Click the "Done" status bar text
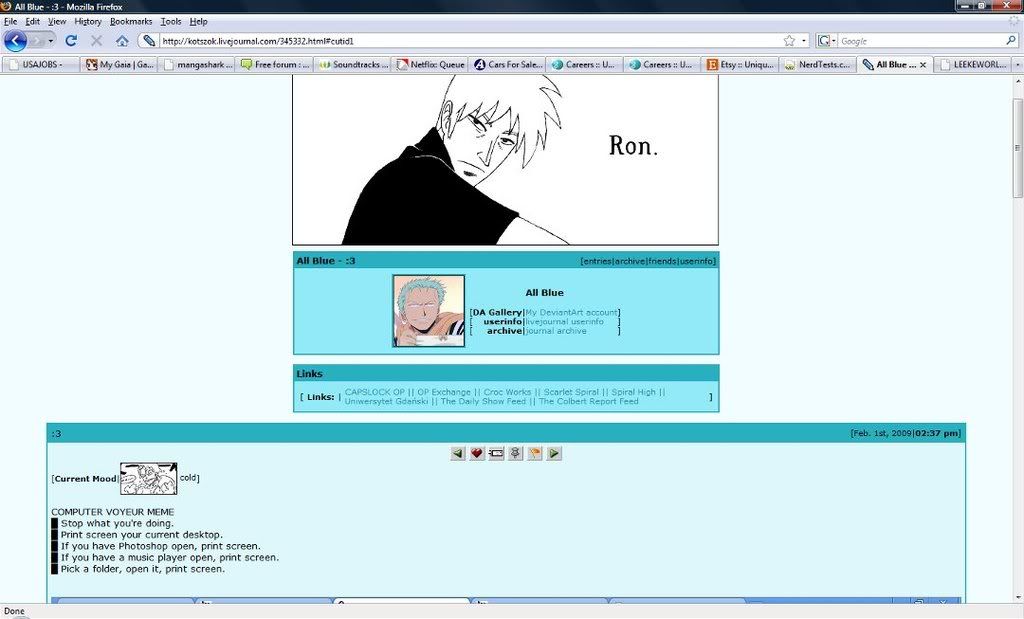 (x=14, y=611)
